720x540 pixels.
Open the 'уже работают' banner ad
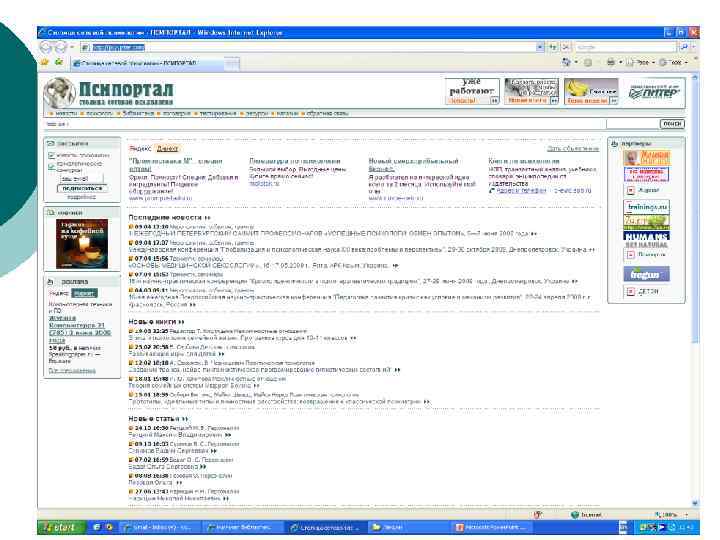tap(472, 91)
